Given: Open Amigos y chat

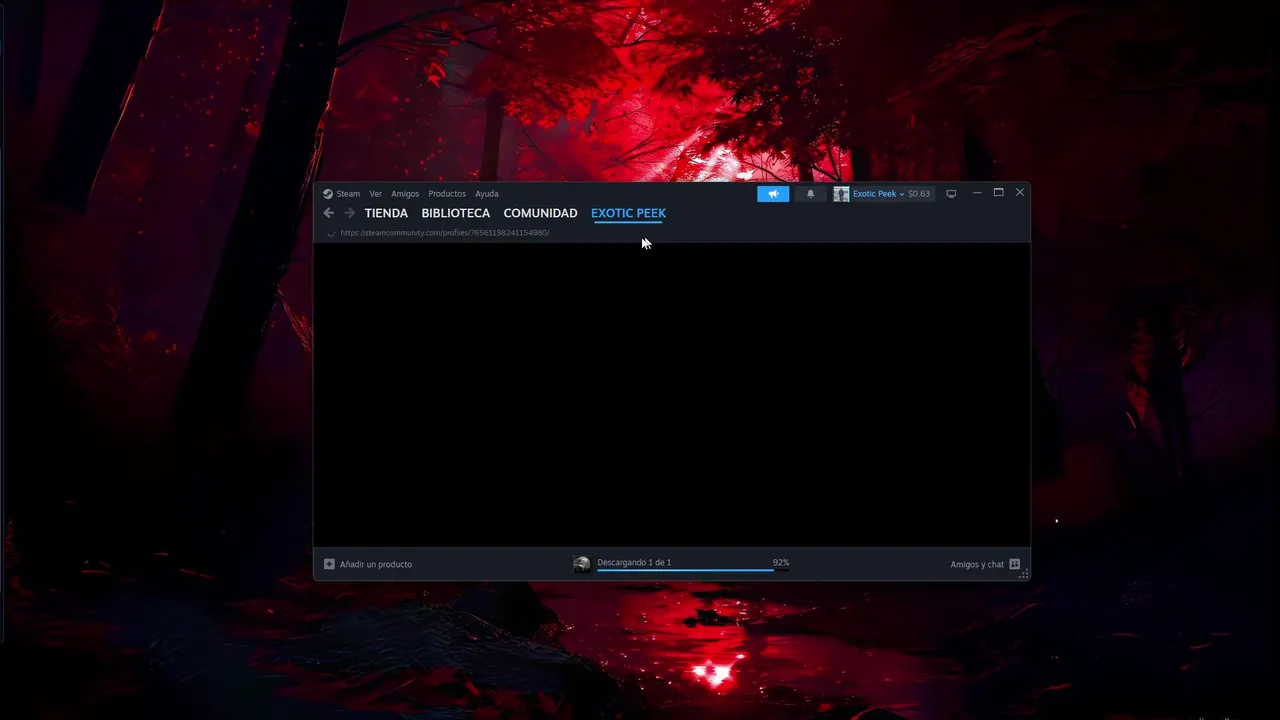Looking at the screenshot, I should [x=977, y=564].
